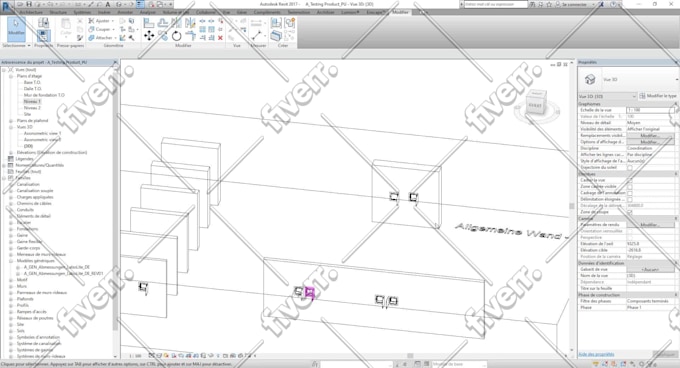Click the Aucun button for Gabarit de vue
The image size is (680, 368).
coord(650,269)
